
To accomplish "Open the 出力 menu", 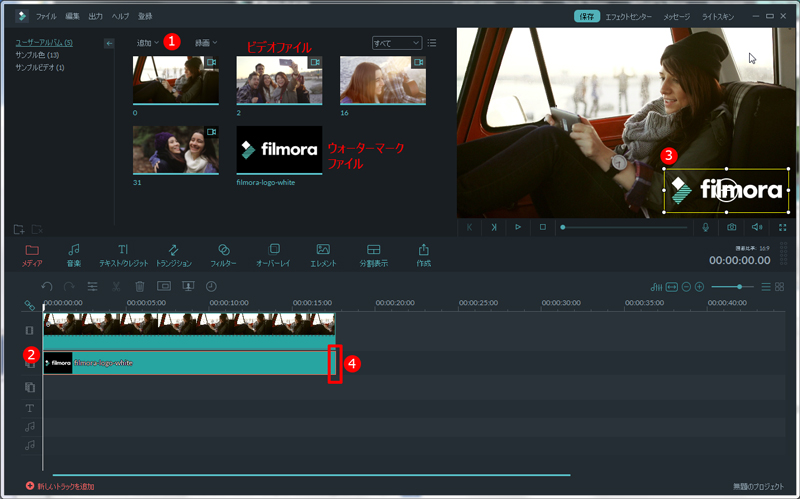I will point(95,16).
